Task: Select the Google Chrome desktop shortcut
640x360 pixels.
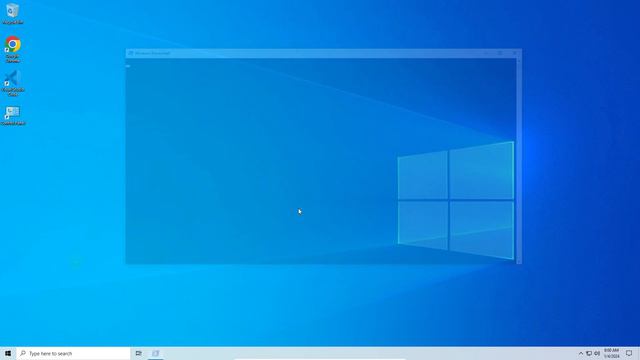Action: click(13, 49)
